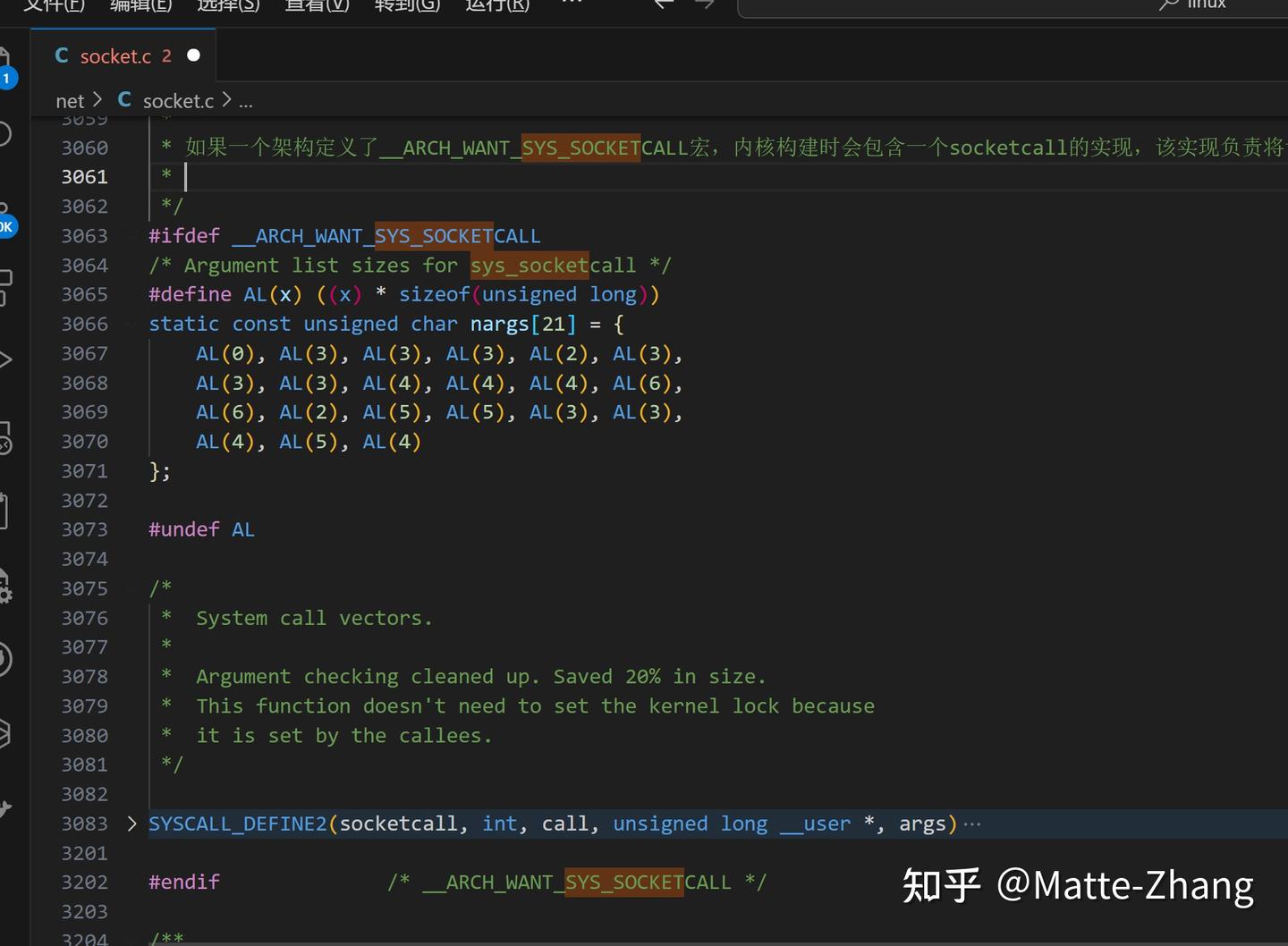Open the Run and Debug view
Screen dimensions: 1288x946
pyautogui.click(x=7, y=358)
